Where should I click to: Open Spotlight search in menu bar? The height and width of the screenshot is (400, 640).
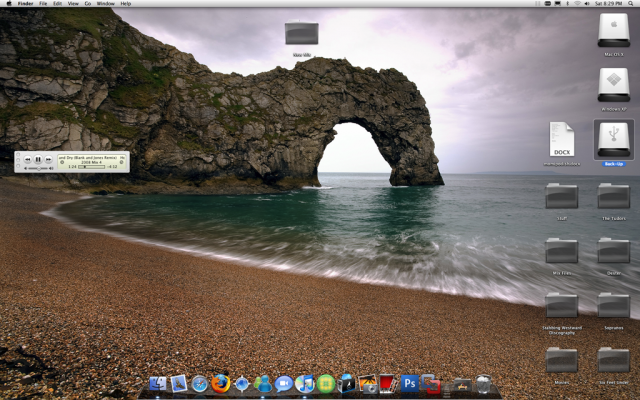(x=631, y=3)
